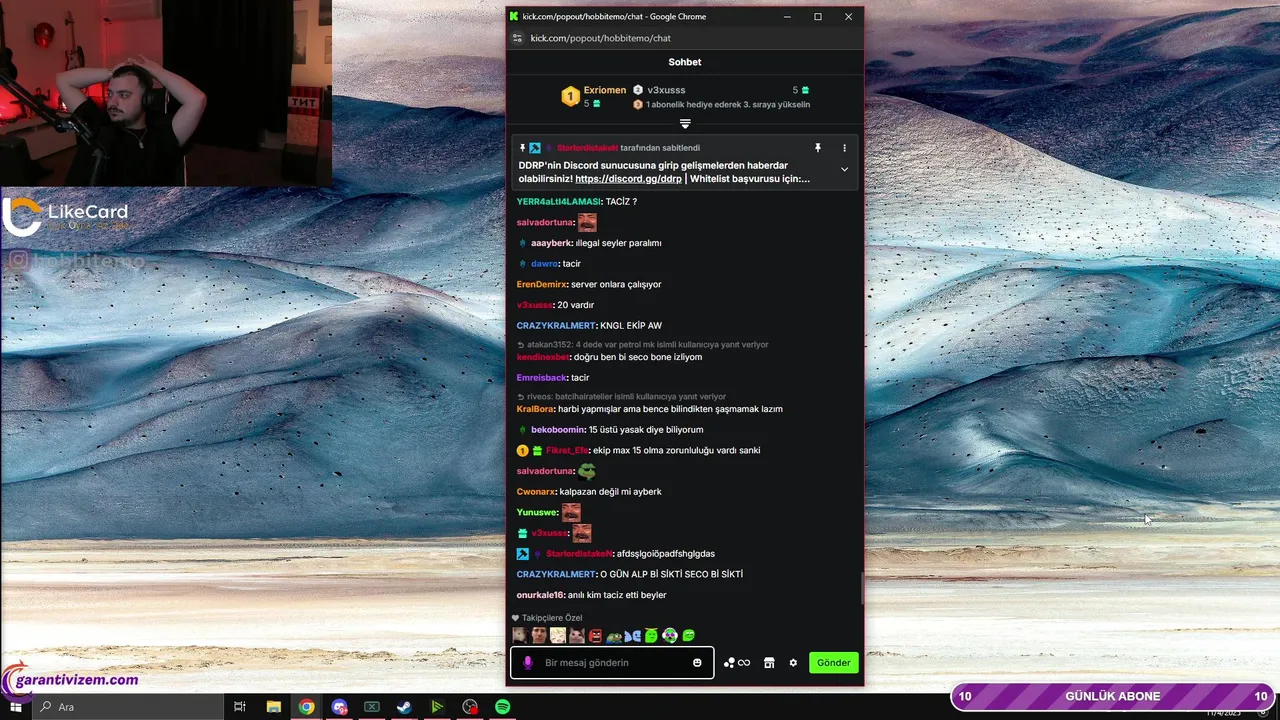
Task: Click moderator badge next to StarlordistakeN chat message
Action: tap(522, 554)
